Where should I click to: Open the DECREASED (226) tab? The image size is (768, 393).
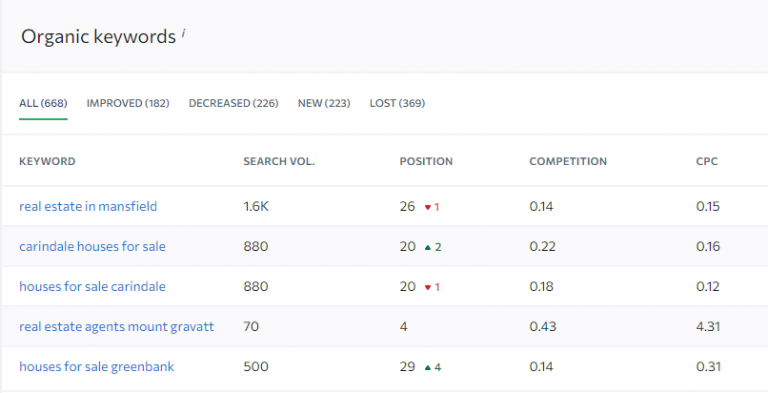tap(234, 103)
